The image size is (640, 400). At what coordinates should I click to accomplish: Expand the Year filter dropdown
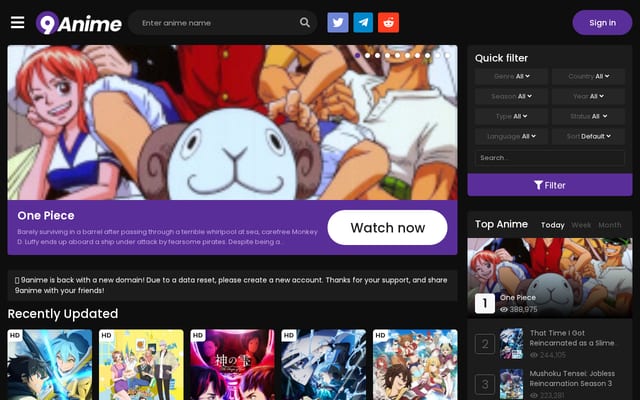pyautogui.click(x=588, y=96)
